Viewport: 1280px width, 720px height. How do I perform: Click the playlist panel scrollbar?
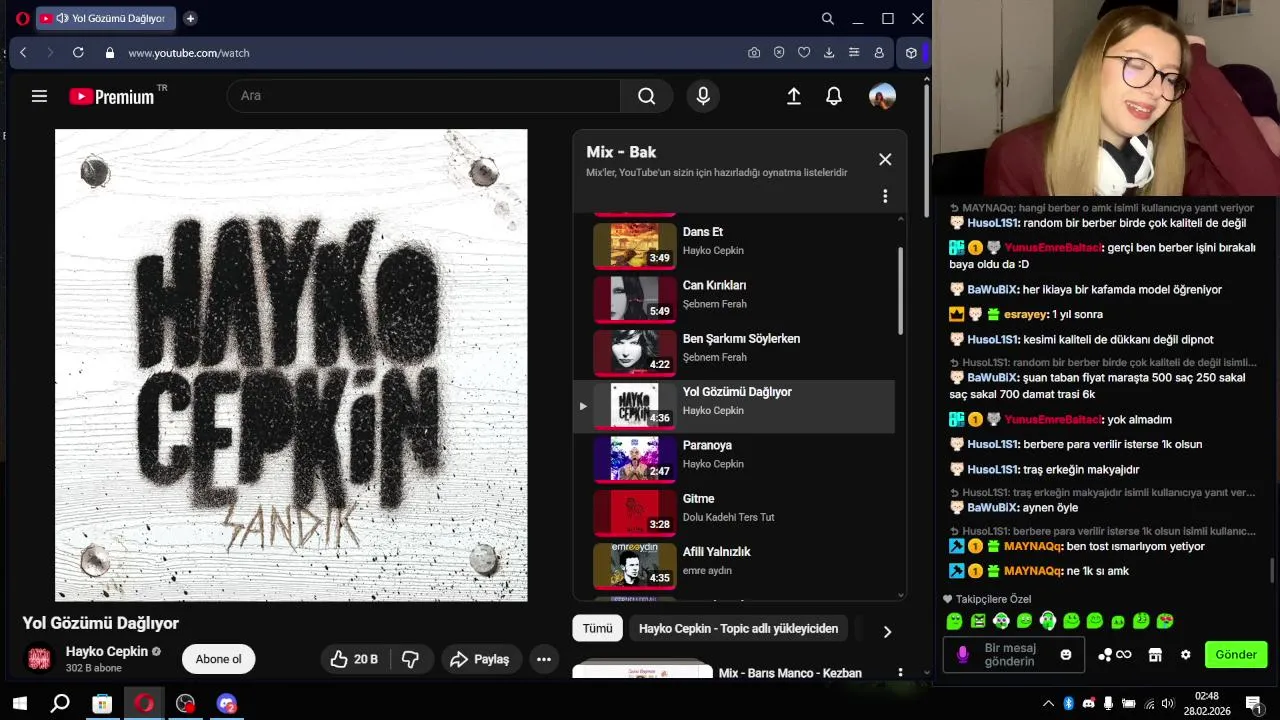coord(900,290)
